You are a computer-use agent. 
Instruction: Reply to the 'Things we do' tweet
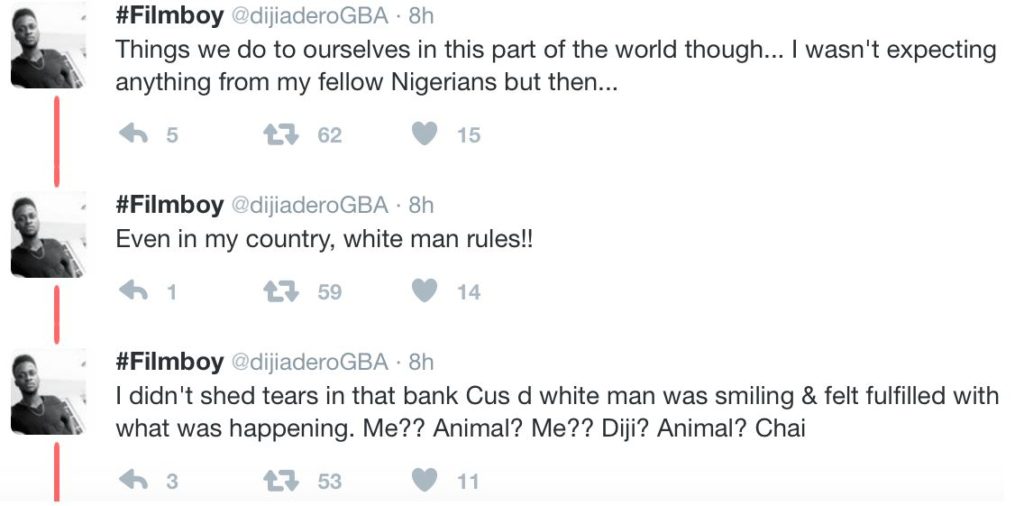(133, 134)
